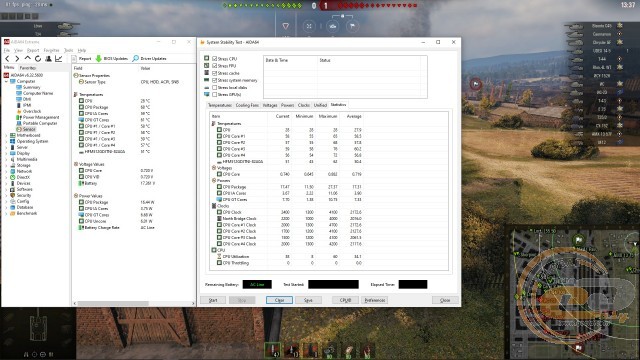Click the red base capture marker icon
This screenshot has height=360, width=640.
click(x=476, y=84)
